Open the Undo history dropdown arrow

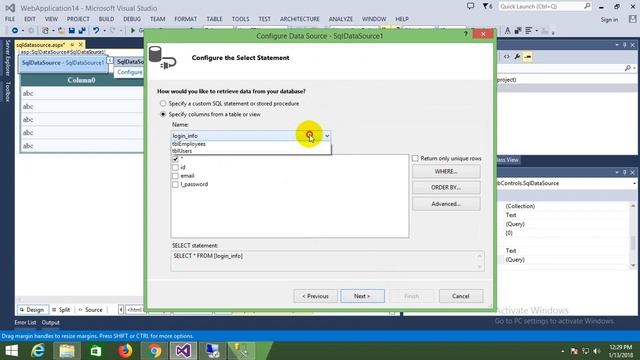[104, 31]
